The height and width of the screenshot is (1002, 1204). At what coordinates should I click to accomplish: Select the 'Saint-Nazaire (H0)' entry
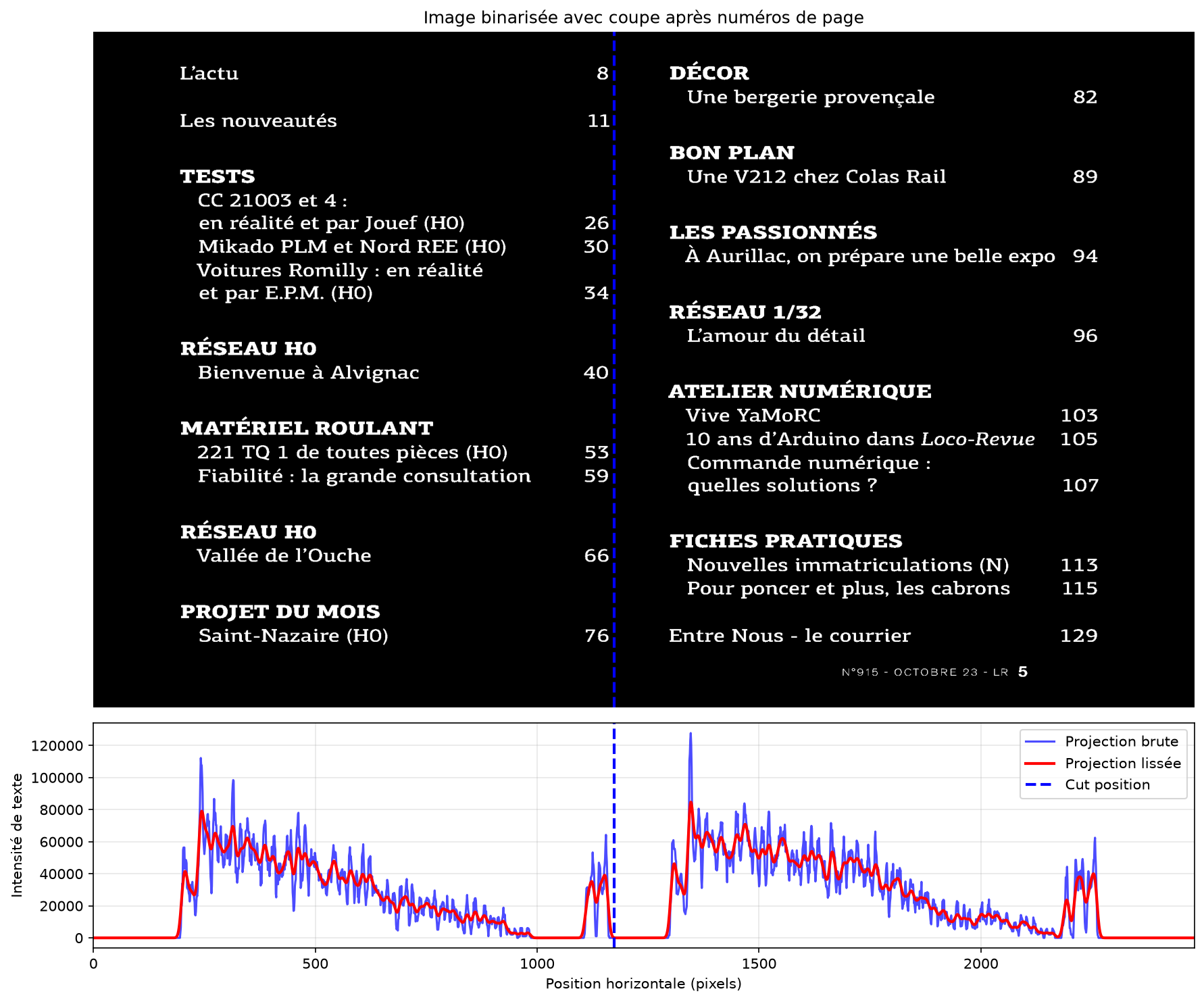pos(293,636)
